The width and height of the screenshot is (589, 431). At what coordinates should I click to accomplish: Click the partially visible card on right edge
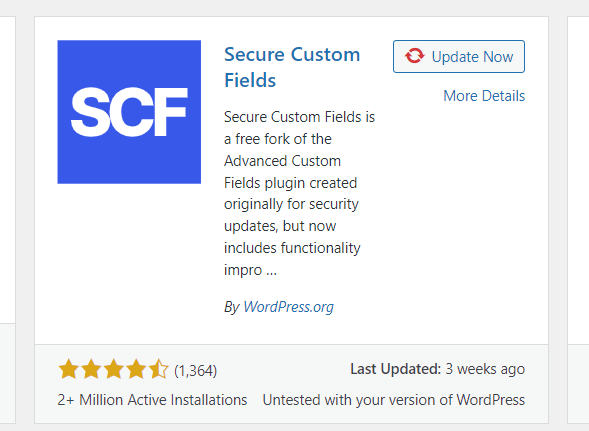[x=578, y=220]
